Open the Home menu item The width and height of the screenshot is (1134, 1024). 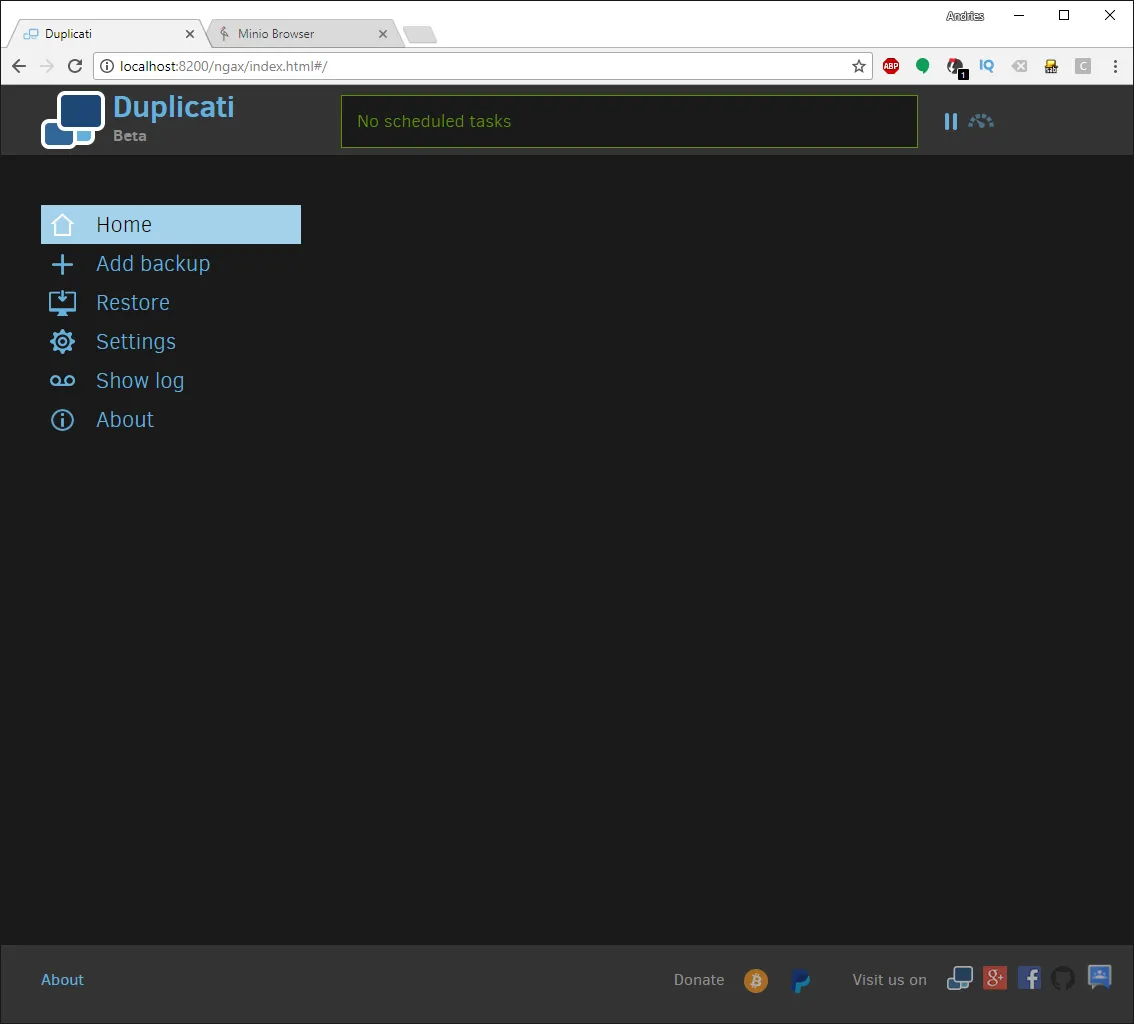pyautogui.click(x=171, y=224)
